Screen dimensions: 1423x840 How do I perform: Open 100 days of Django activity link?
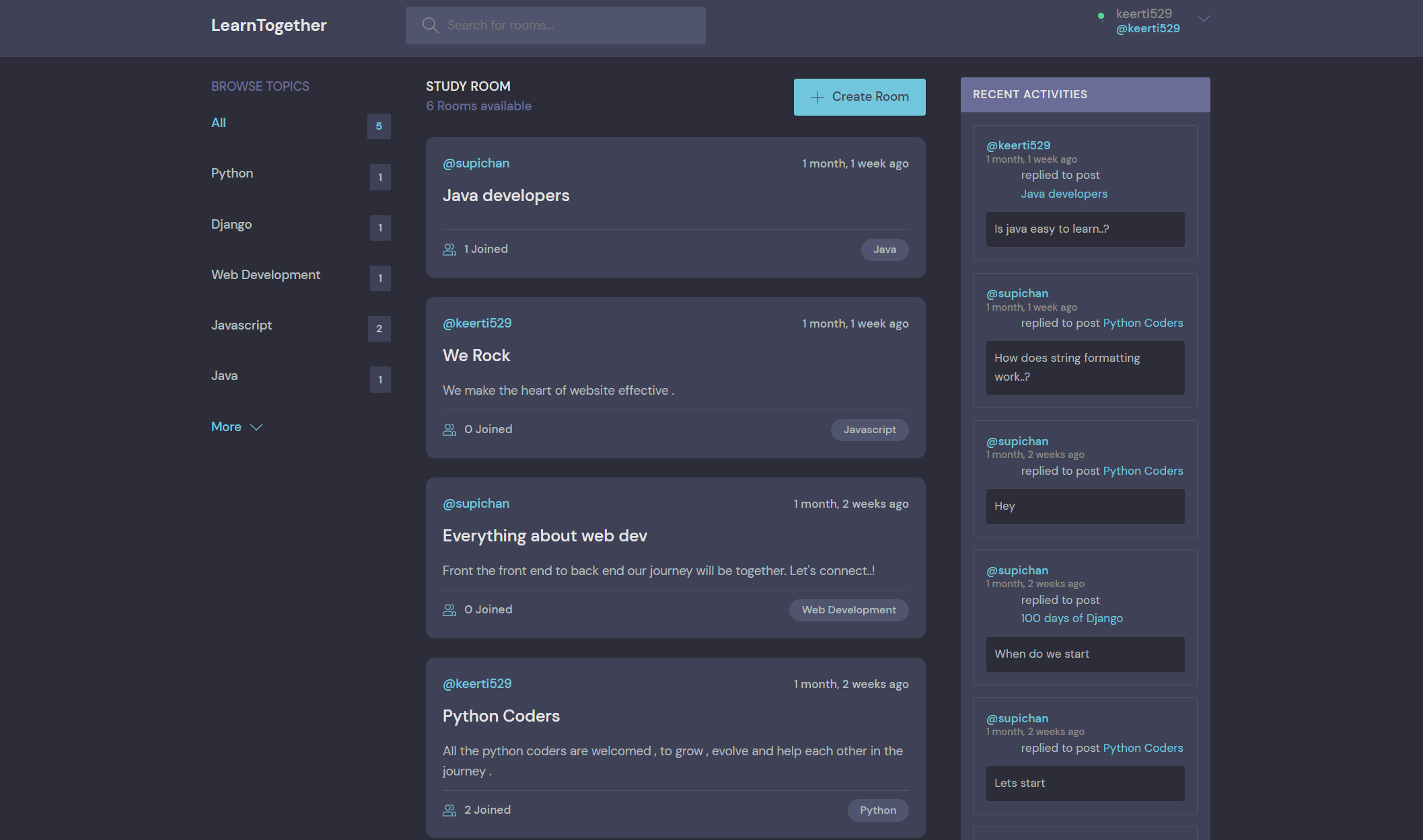click(x=1071, y=618)
